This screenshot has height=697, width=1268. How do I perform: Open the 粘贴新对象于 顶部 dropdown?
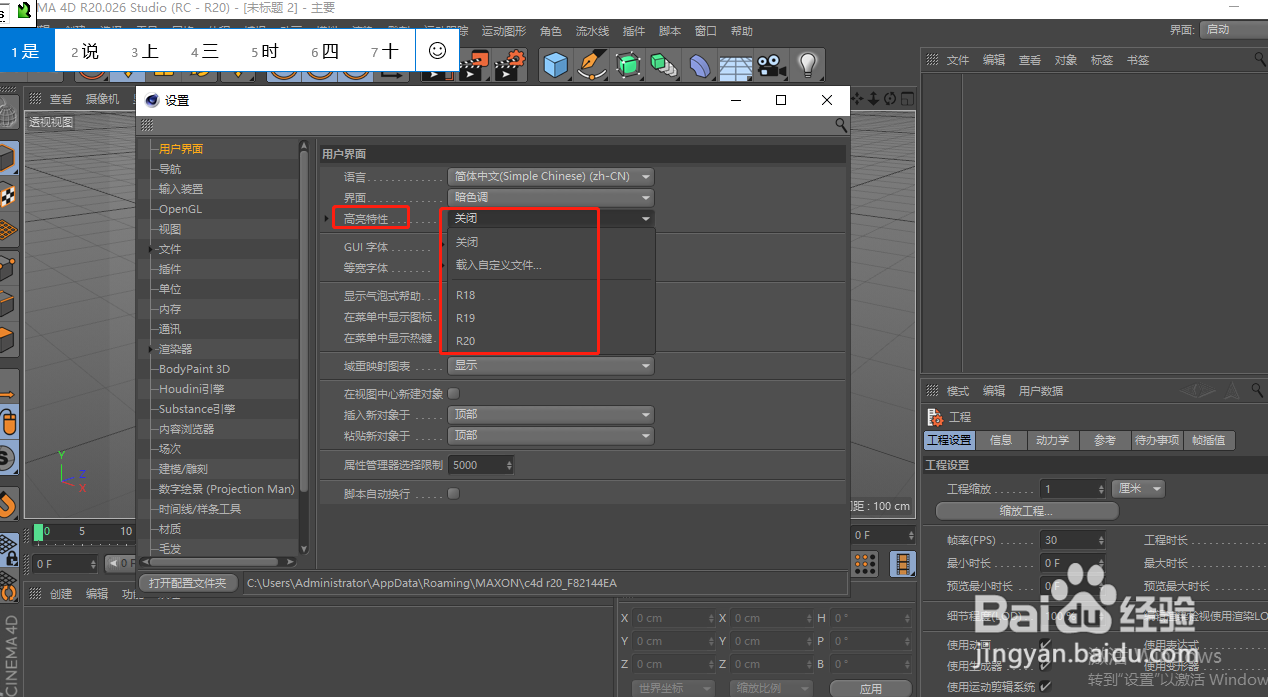(550, 435)
